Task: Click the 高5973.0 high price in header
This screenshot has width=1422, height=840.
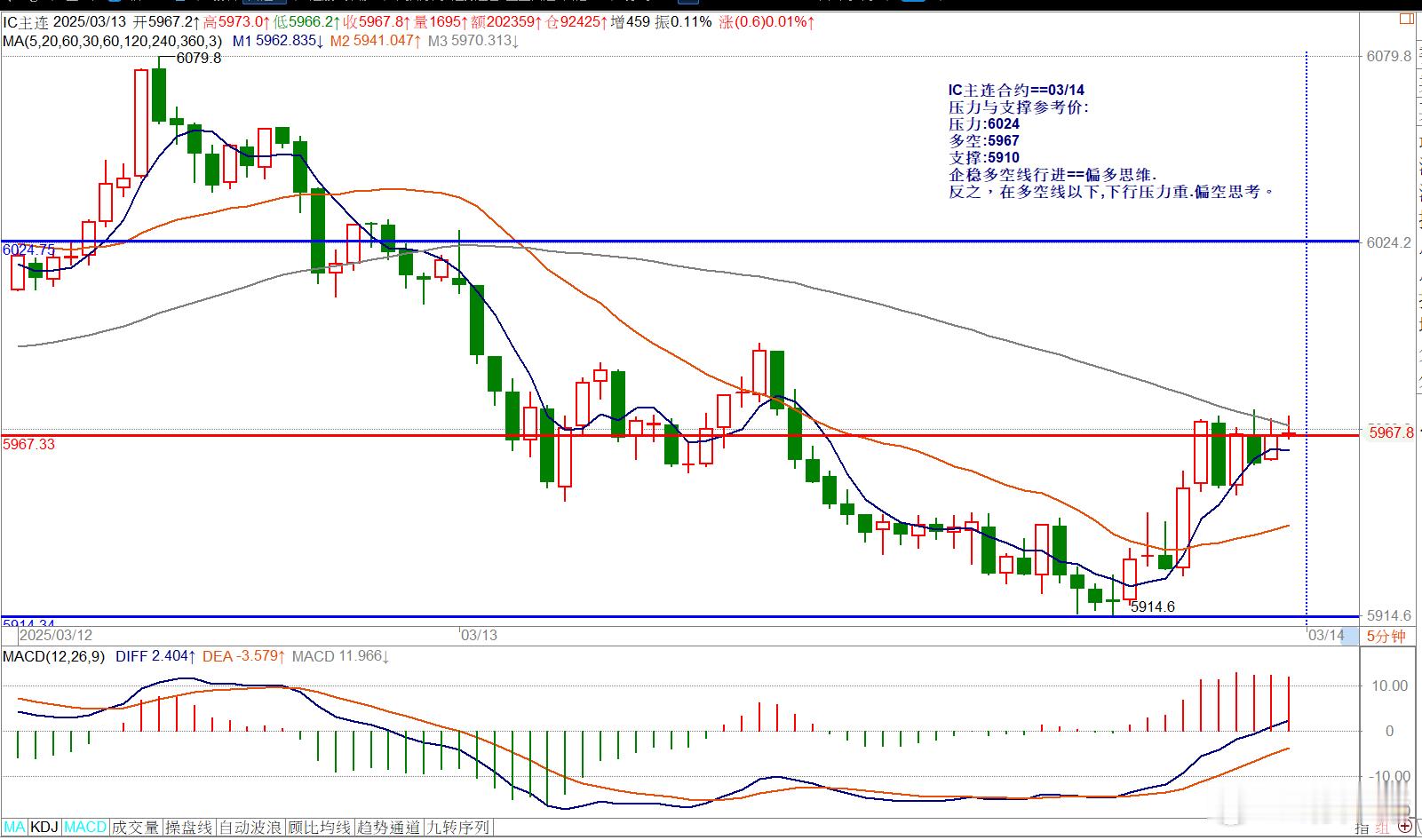Action: click(236, 22)
